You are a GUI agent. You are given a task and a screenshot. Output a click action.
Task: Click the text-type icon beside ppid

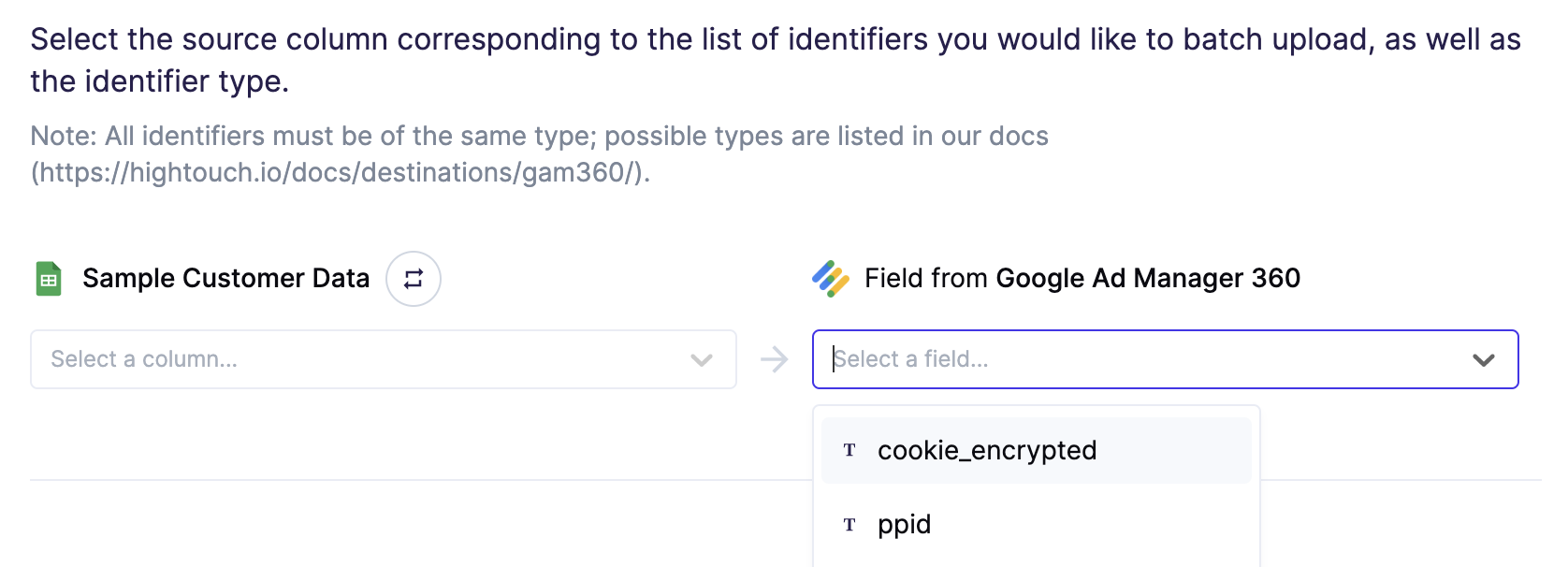(849, 525)
